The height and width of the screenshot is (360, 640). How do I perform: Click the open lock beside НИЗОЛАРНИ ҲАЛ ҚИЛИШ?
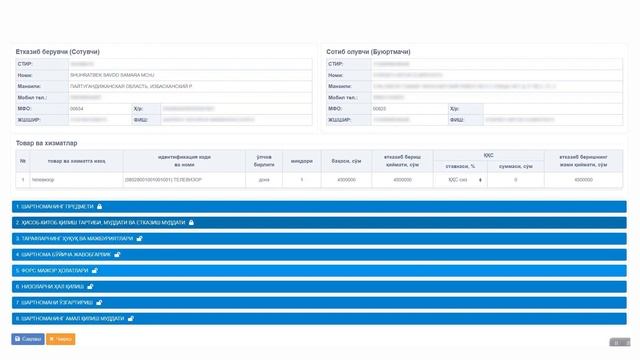[90, 287]
